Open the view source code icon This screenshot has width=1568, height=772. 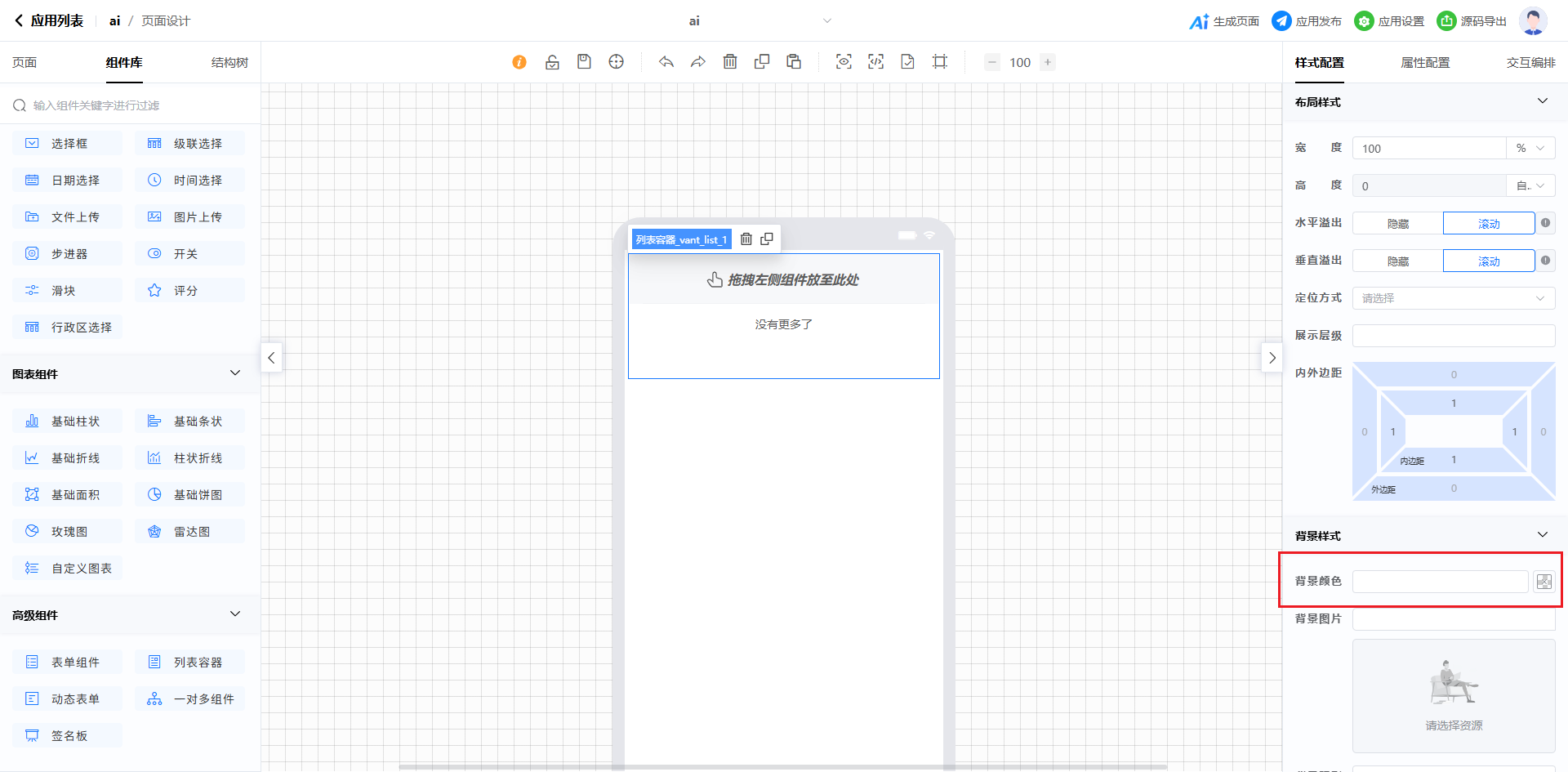875,62
